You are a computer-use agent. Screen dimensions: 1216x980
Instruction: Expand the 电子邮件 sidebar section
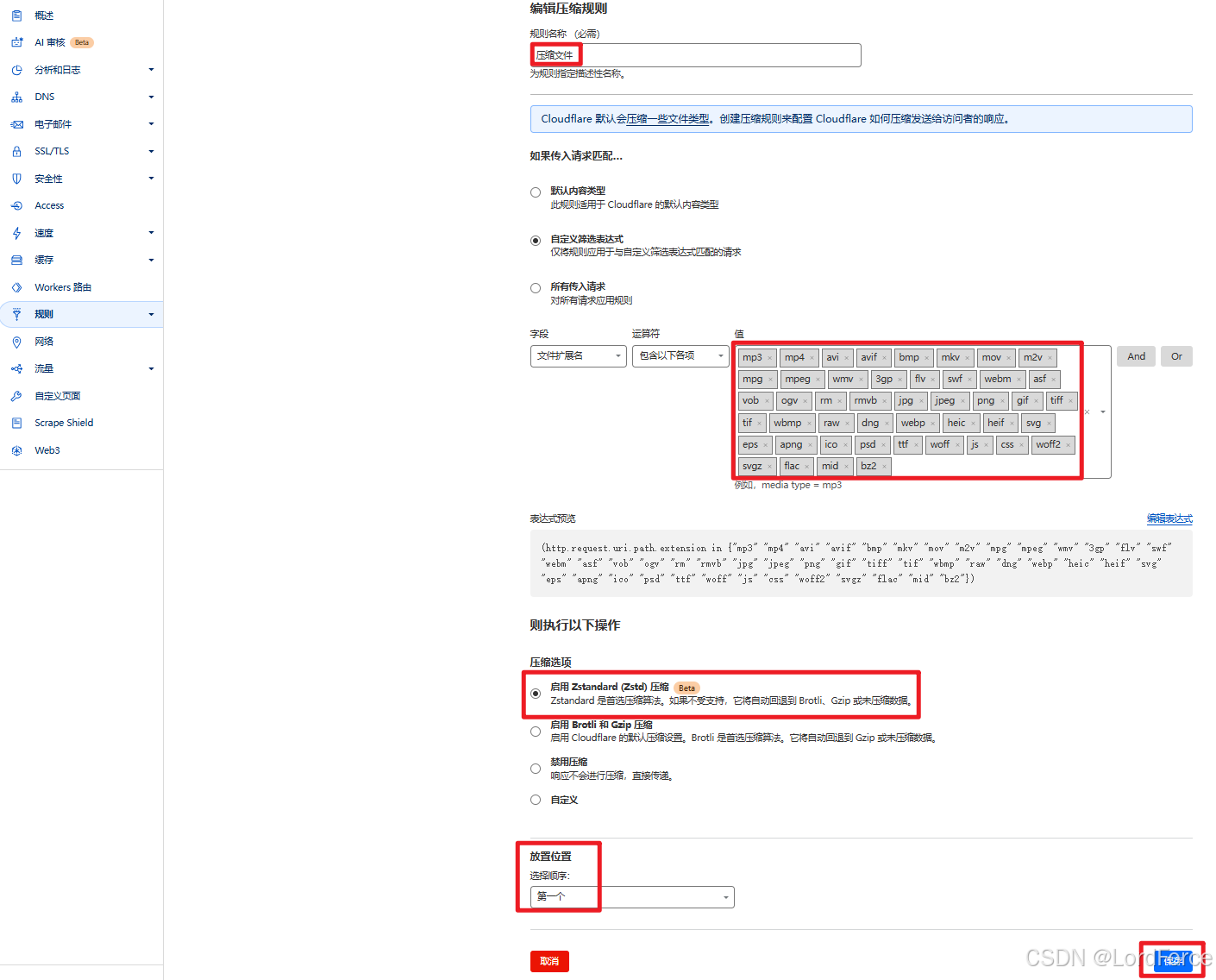pyautogui.click(x=151, y=124)
